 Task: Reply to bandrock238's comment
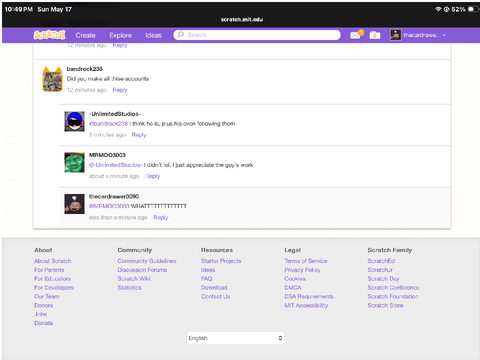pos(120,90)
